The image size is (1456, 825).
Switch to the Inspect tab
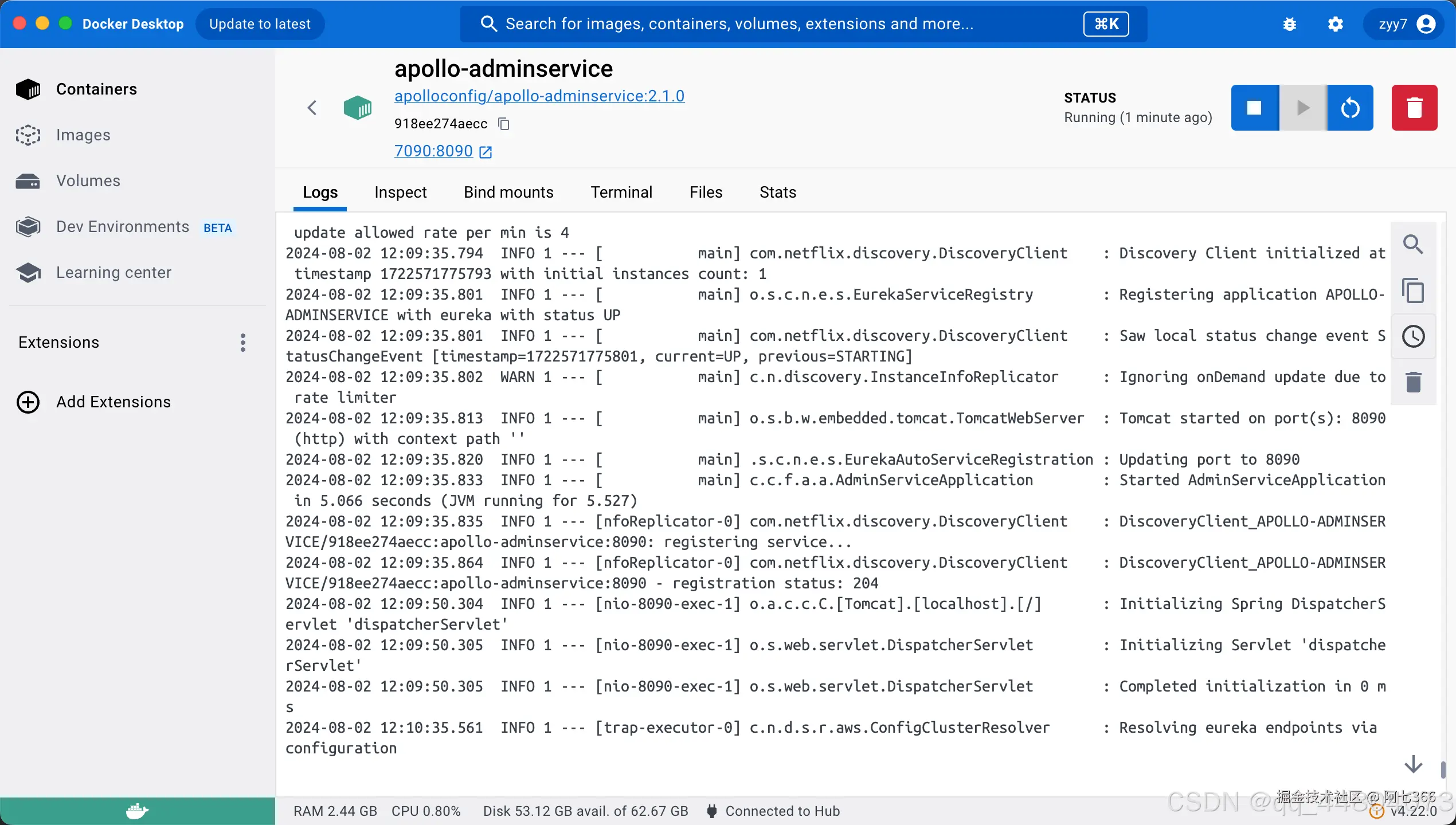tap(400, 192)
